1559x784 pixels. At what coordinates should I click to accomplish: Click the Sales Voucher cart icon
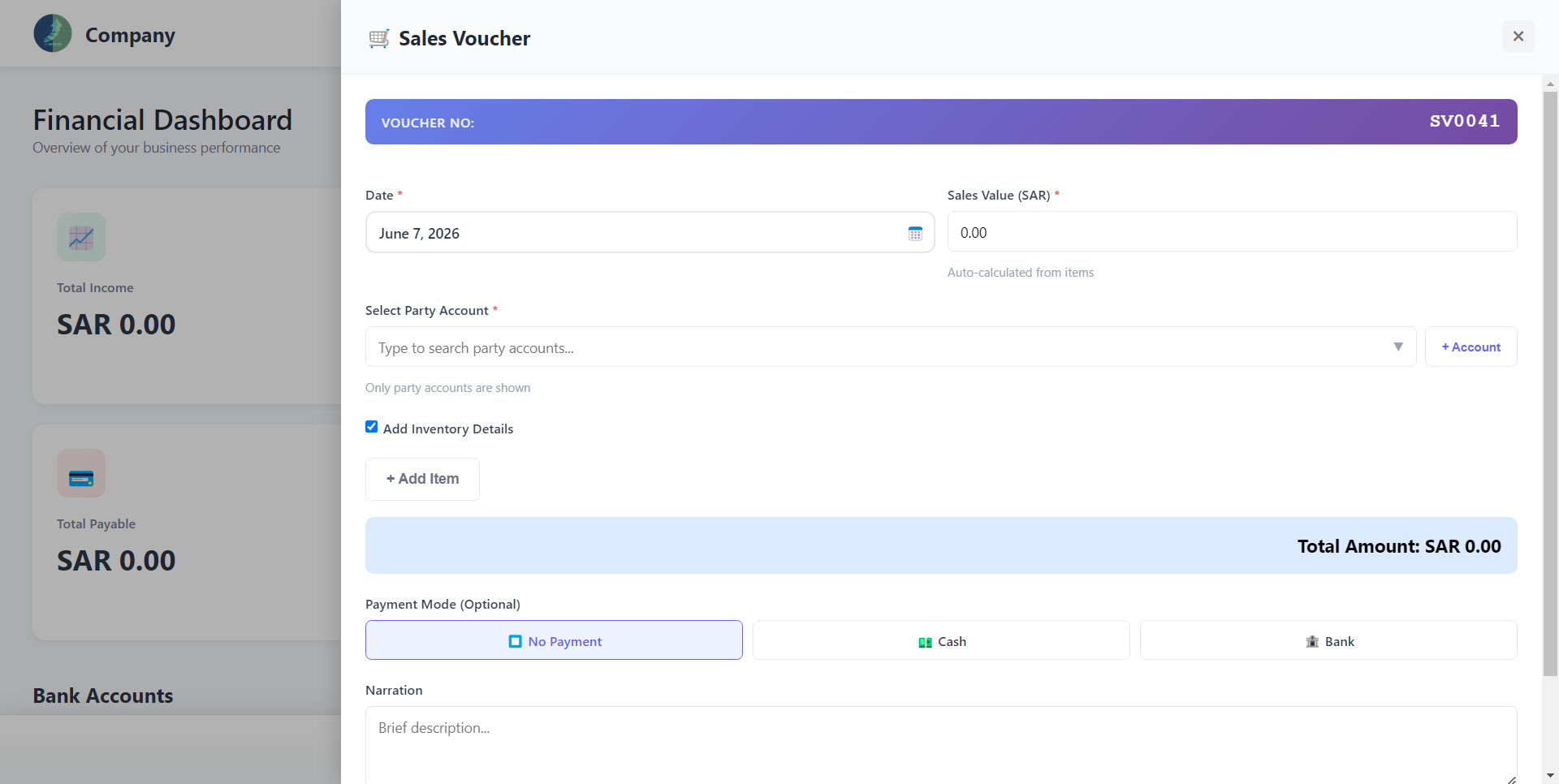click(x=378, y=38)
